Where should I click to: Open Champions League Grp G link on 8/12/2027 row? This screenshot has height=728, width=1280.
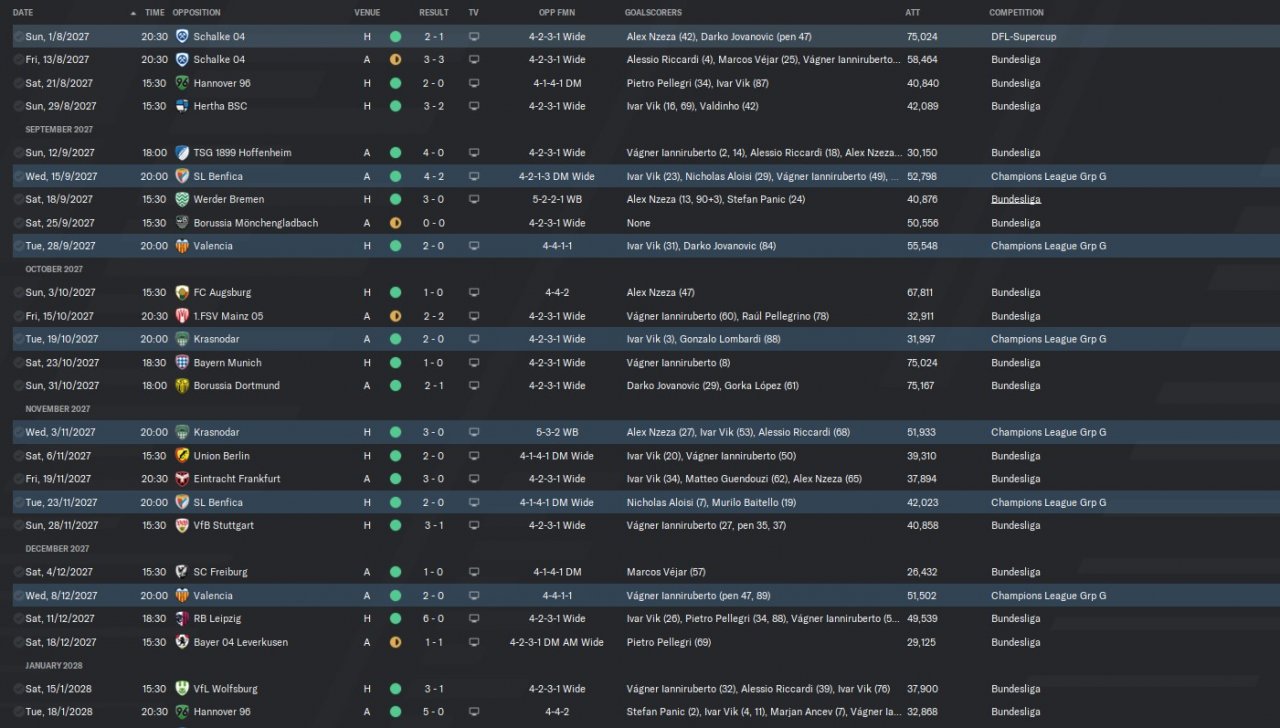click(1049, 596)
